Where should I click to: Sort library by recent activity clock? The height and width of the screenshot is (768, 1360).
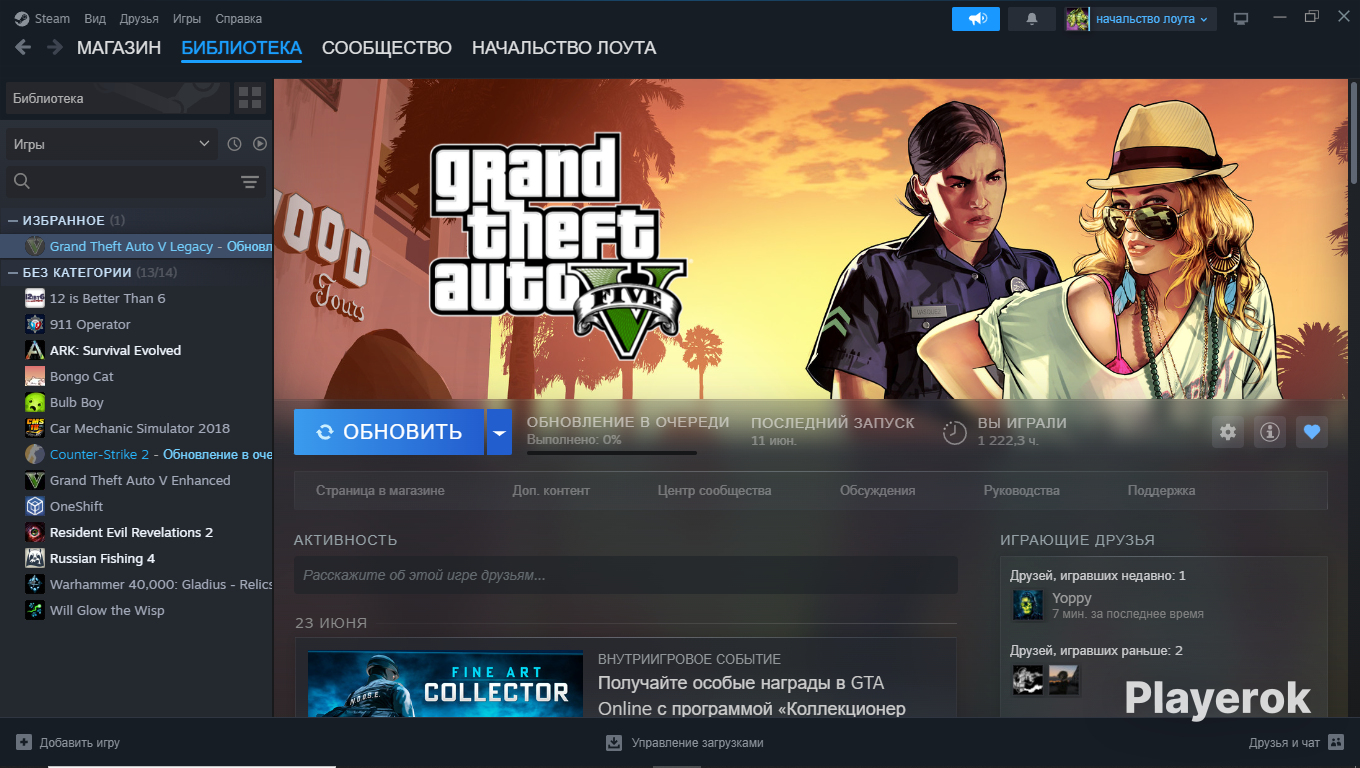tap(234, 144)
